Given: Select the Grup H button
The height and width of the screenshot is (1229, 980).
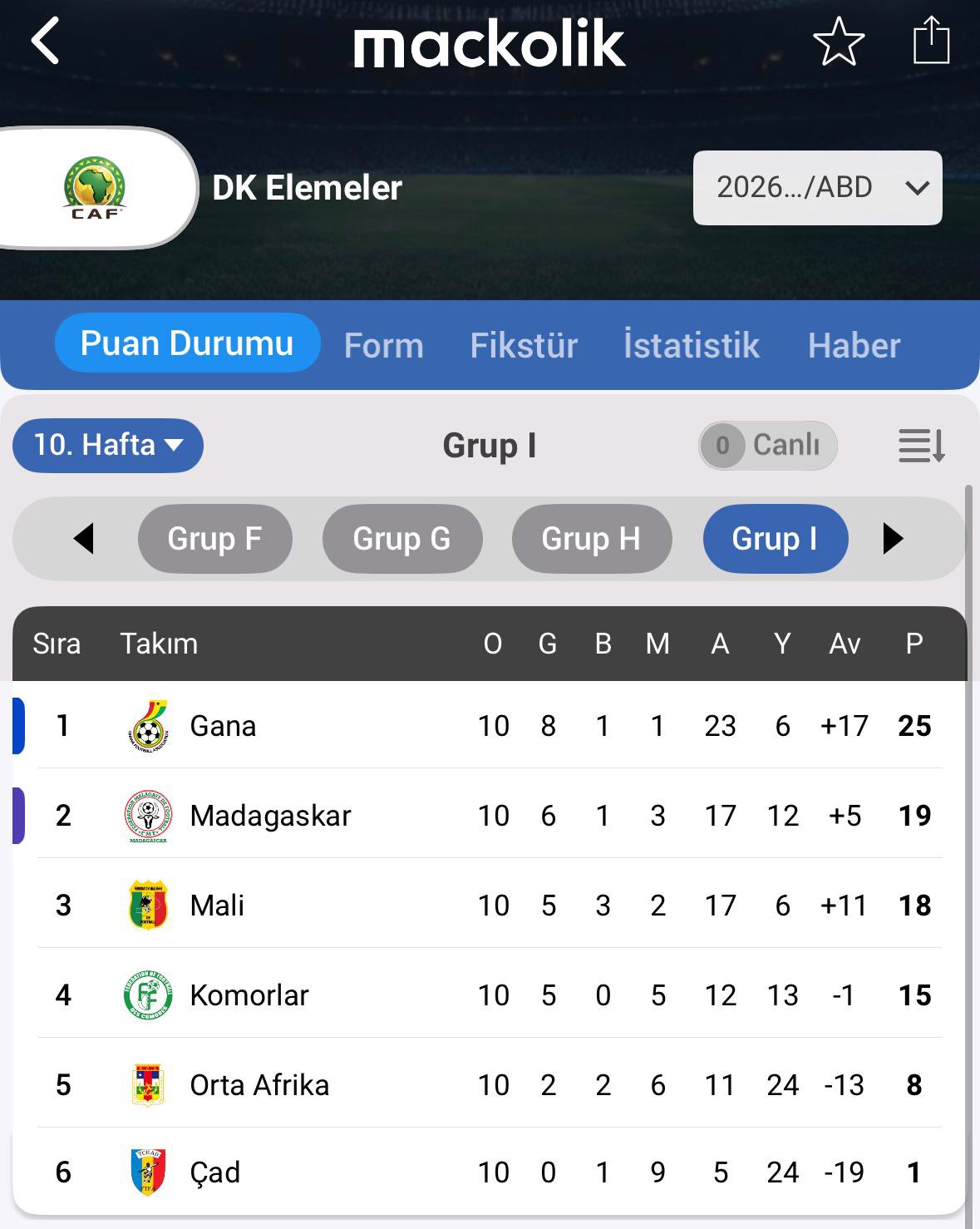Looking at the screenshot, I should tap(591, 539).
